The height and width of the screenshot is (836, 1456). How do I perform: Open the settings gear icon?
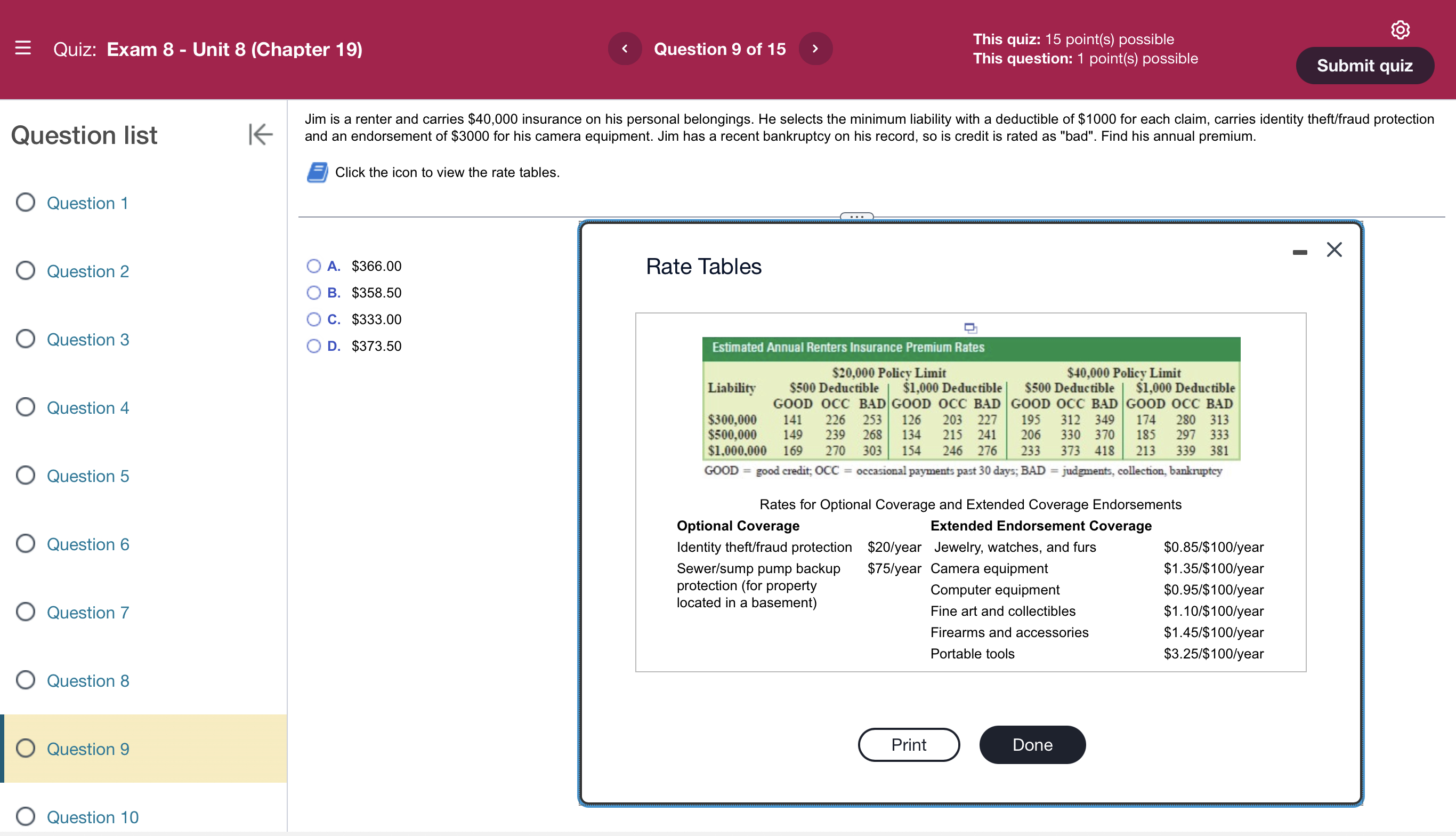tap(1401, 29)
